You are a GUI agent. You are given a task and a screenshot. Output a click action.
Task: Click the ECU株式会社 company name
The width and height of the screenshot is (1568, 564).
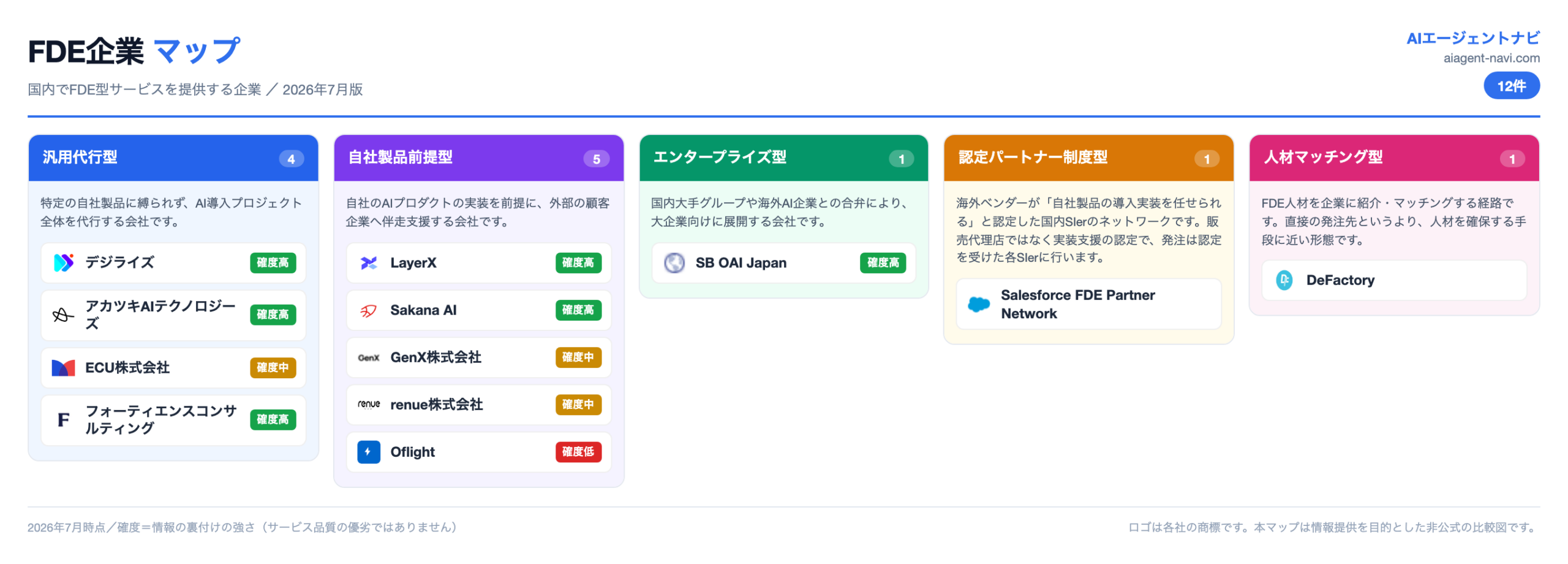tap(127, 367)
